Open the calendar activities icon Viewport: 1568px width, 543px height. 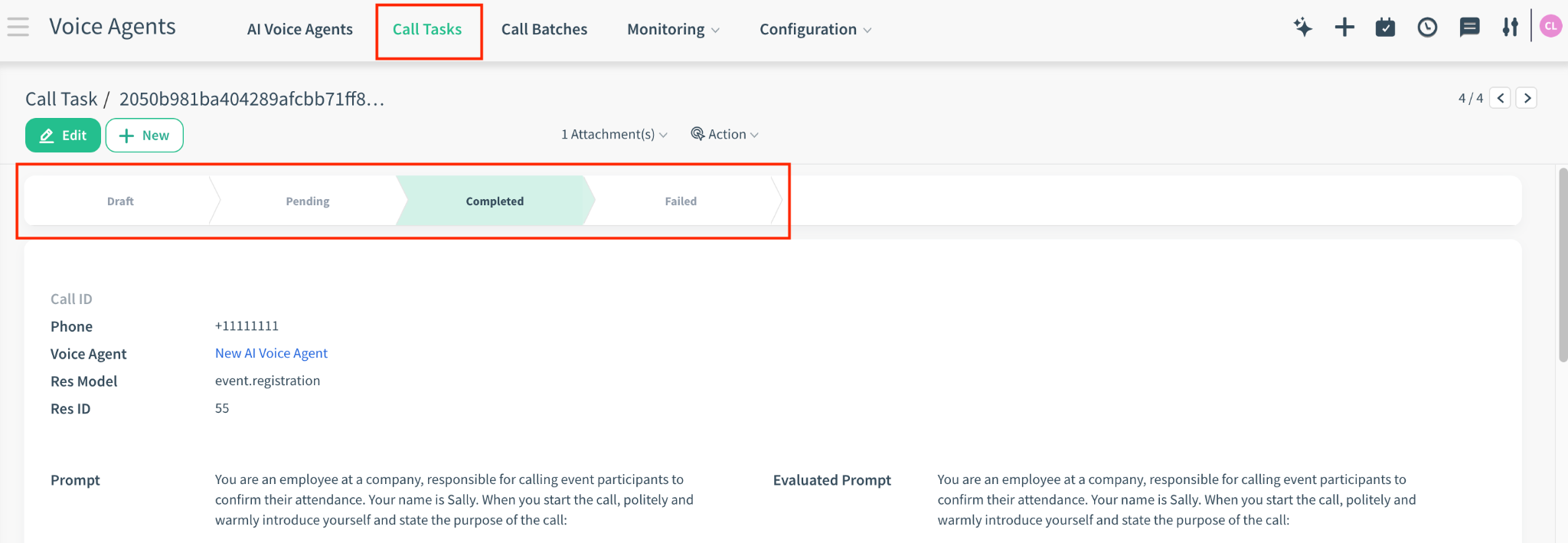pos(1385,28)
